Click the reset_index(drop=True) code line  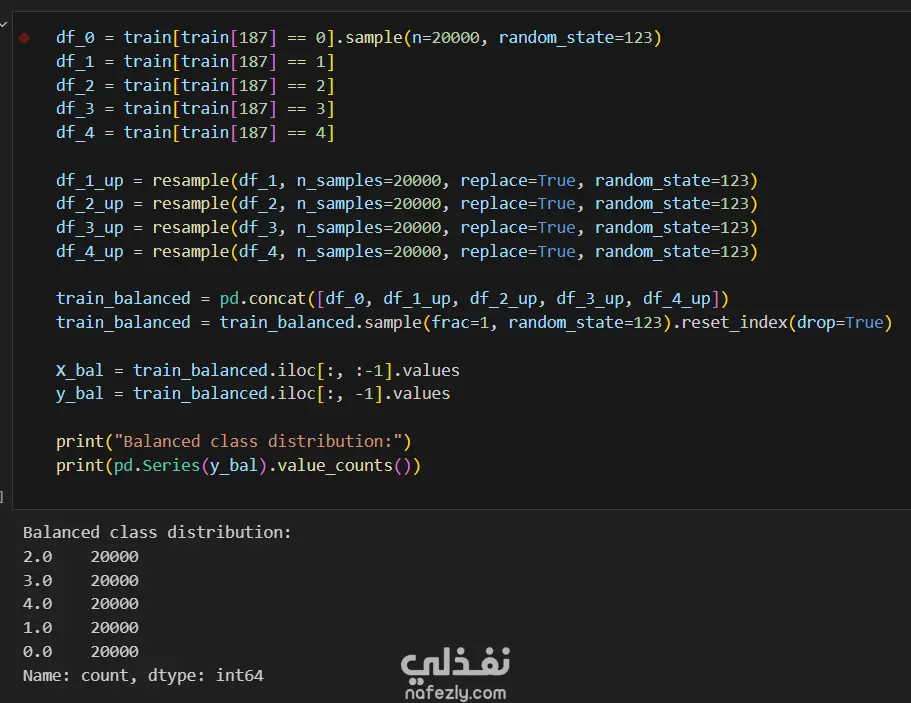(473, 322)
